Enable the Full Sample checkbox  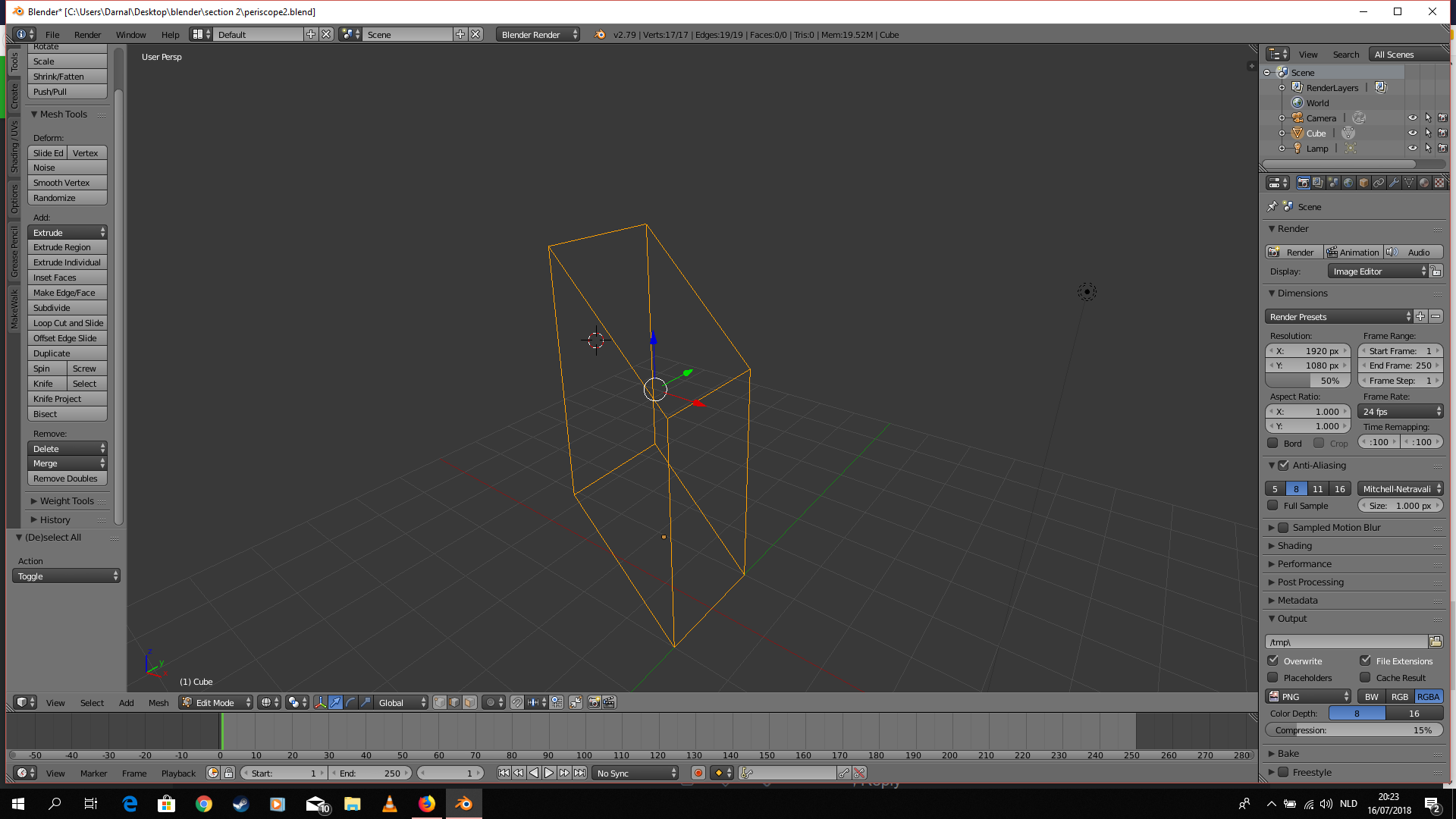(x=1272, y=505)
